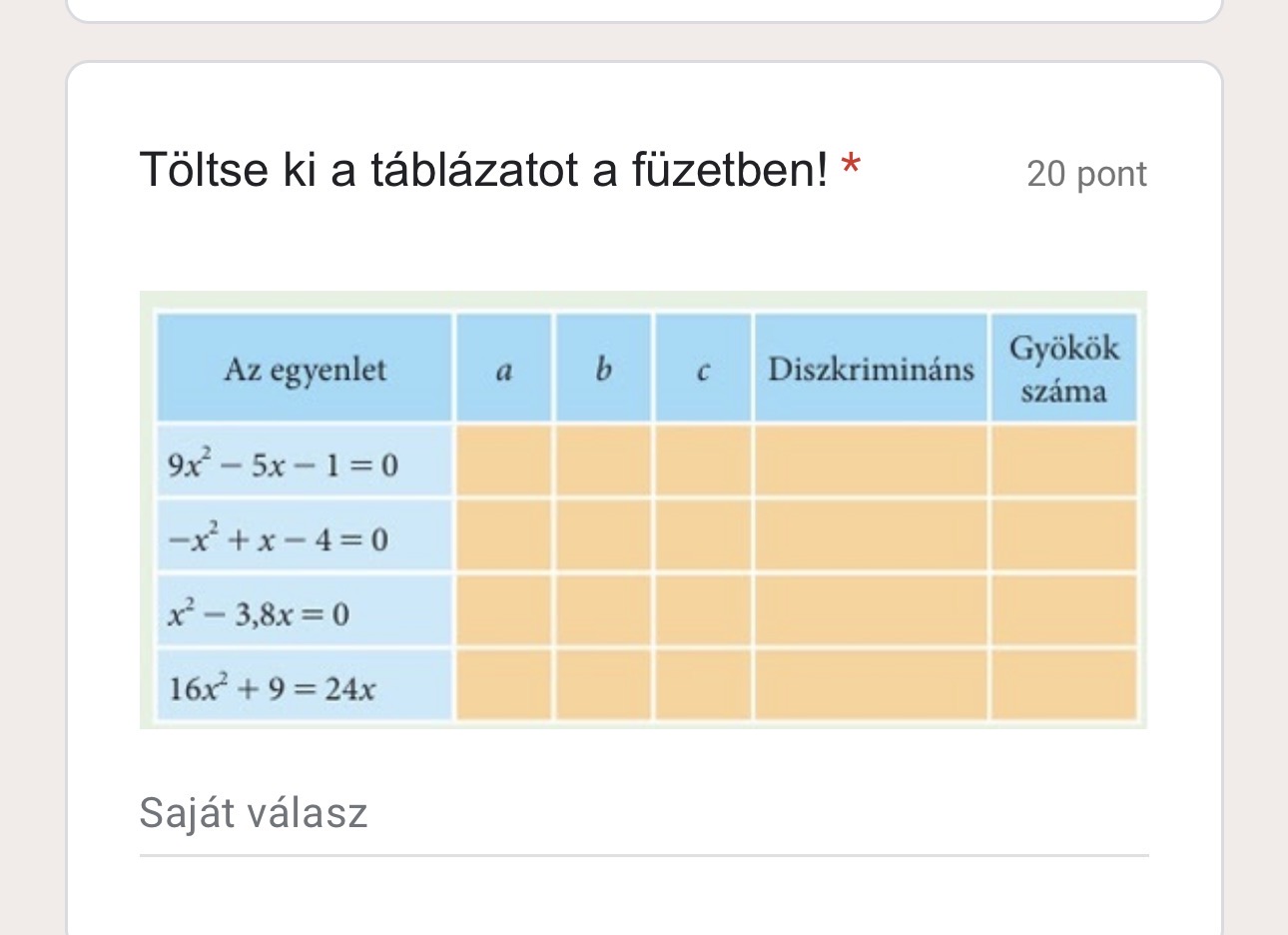
Task: Click the 'Az egyenlet' table header
Action: [305, 370]
